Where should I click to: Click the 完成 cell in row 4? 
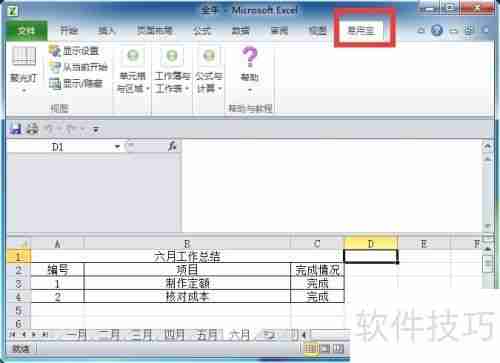[x=317, y=297]
